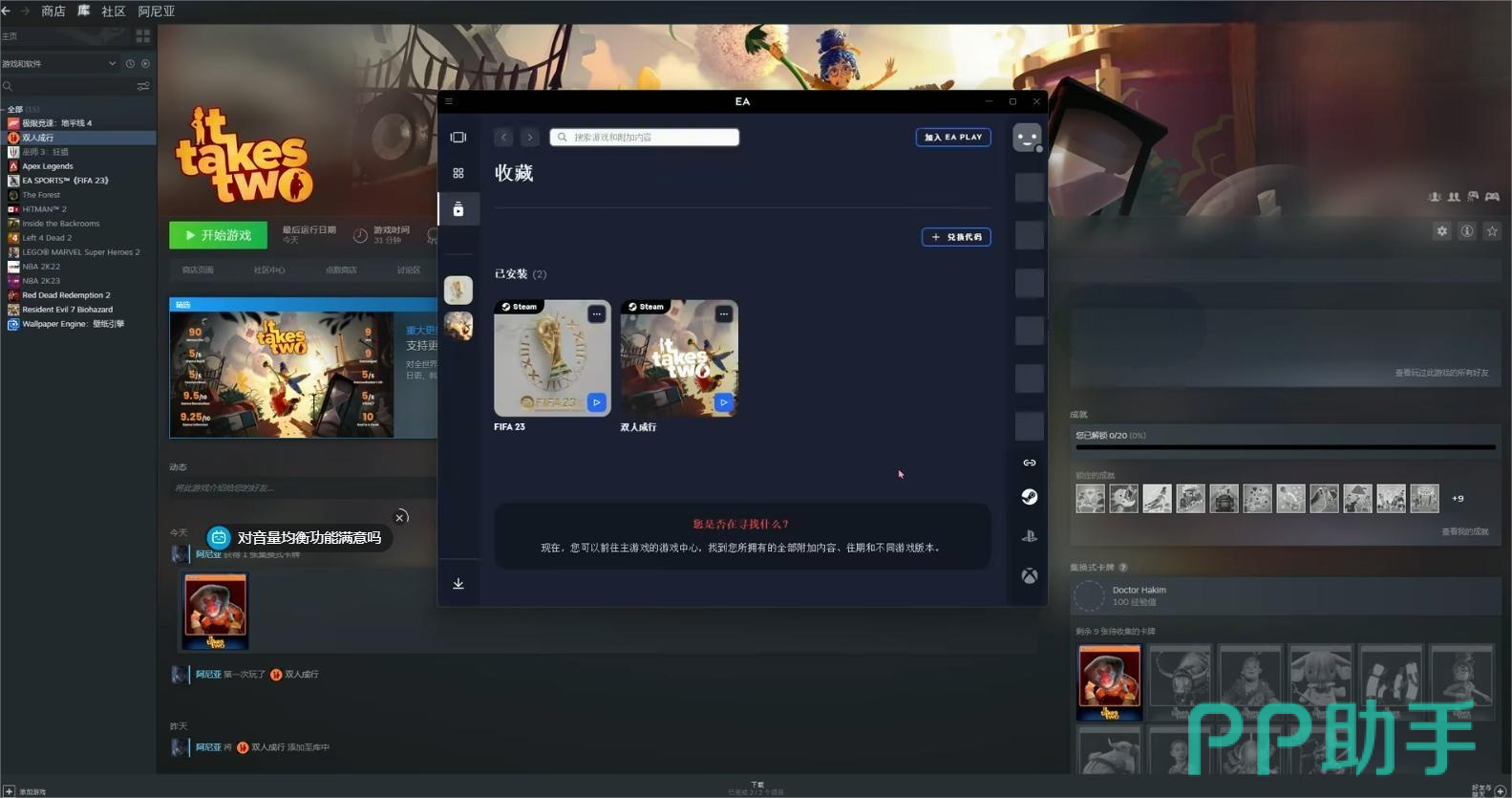
Task: Click the Xbox icon in EA sidebar
Action: tap(1030, 575)
